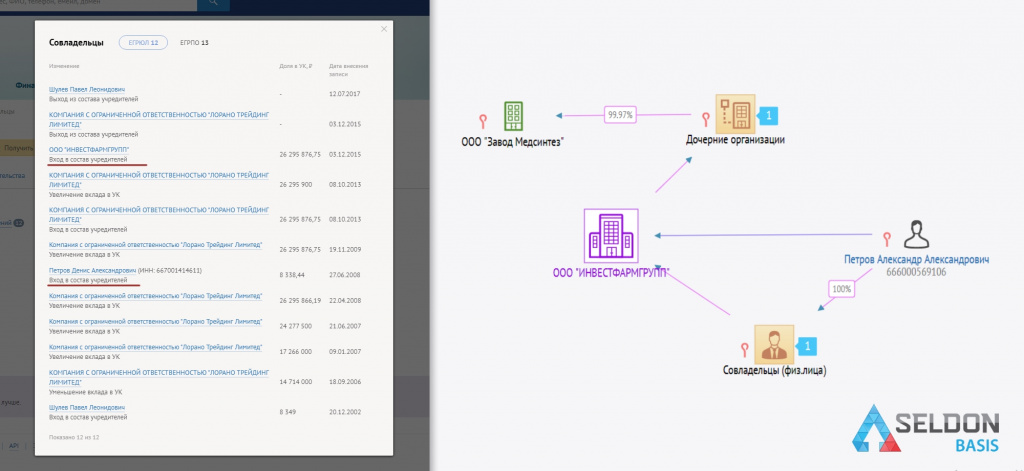Click the date 12.07.2017
Image resolution: width=1024 pixels, height=471 pixels.
point(345,94)
